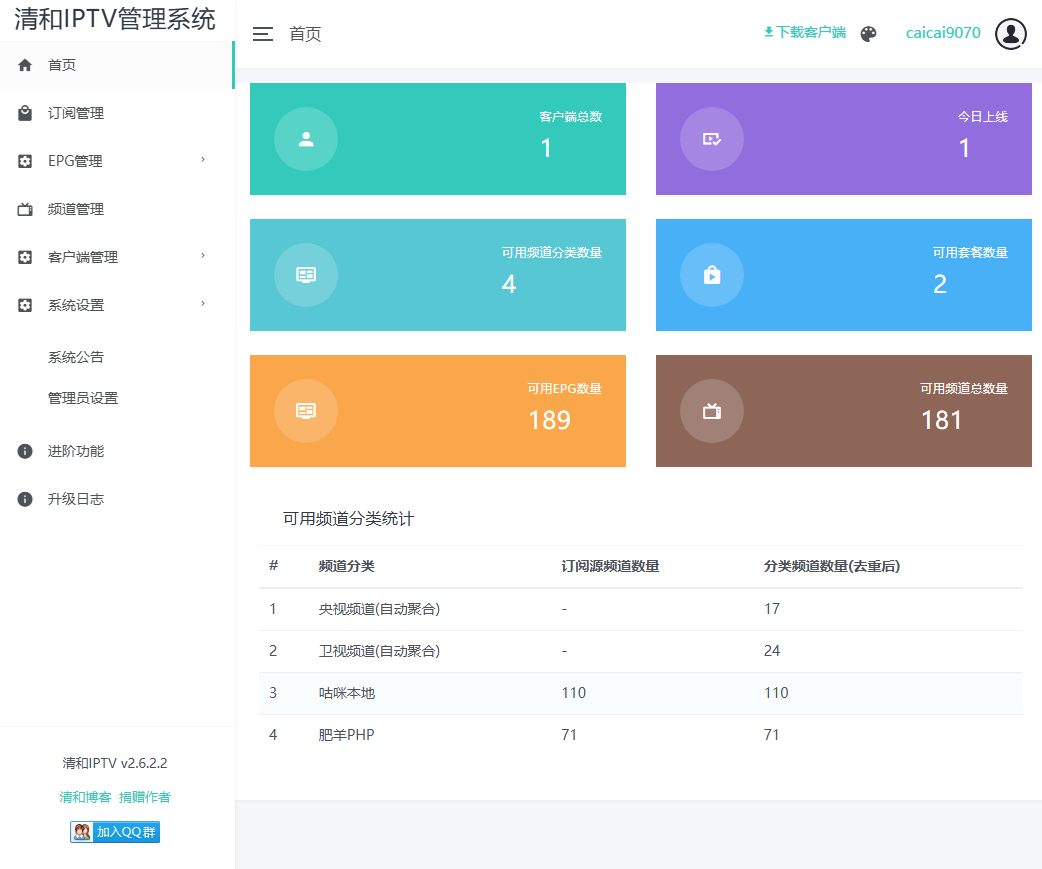Image resolution: width=1042 pixels, height=869 pixels.
Task: Collapse the 系统设置 submenu arrow
Action: coord(203,304)
